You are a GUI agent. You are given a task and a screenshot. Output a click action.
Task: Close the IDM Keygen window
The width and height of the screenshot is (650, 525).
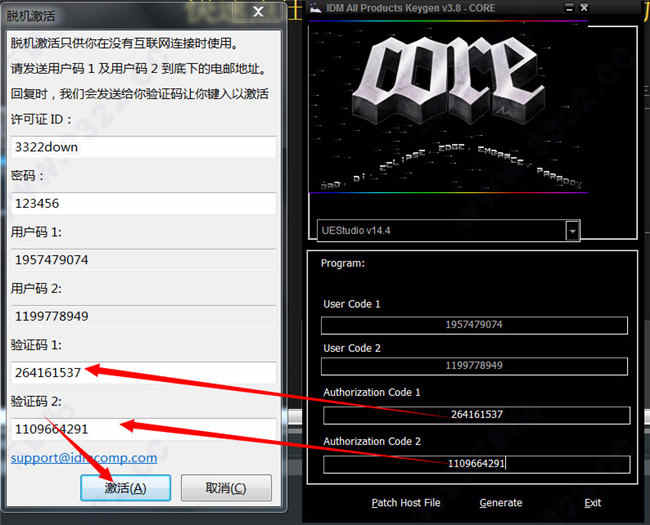point(584,7)
